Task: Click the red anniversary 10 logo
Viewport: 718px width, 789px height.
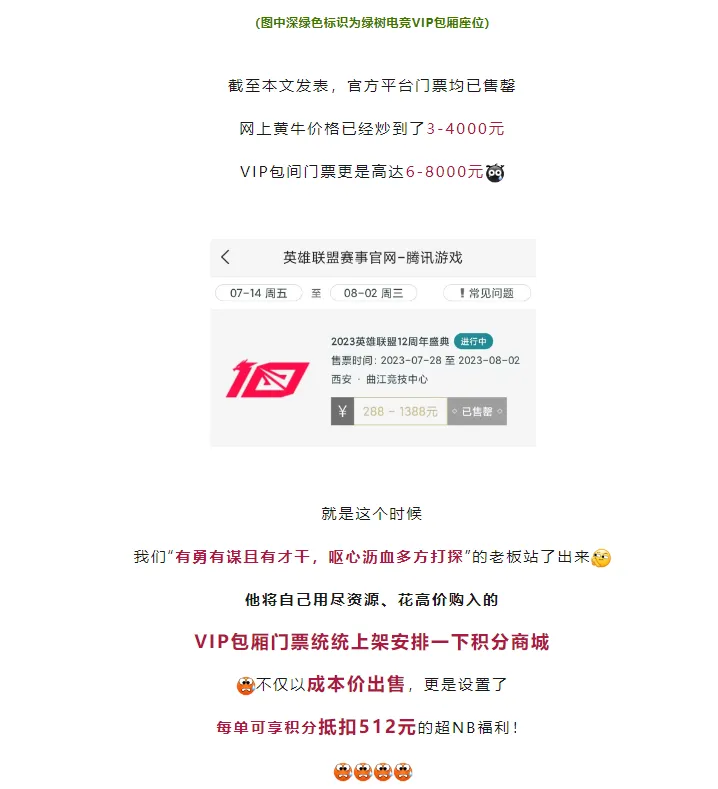Action: (268, 378)
